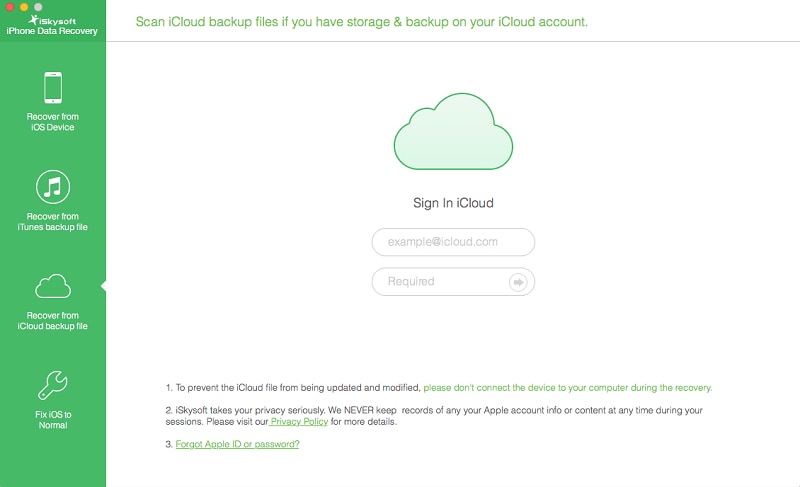Minimize window using yellow button

(23, 7)
